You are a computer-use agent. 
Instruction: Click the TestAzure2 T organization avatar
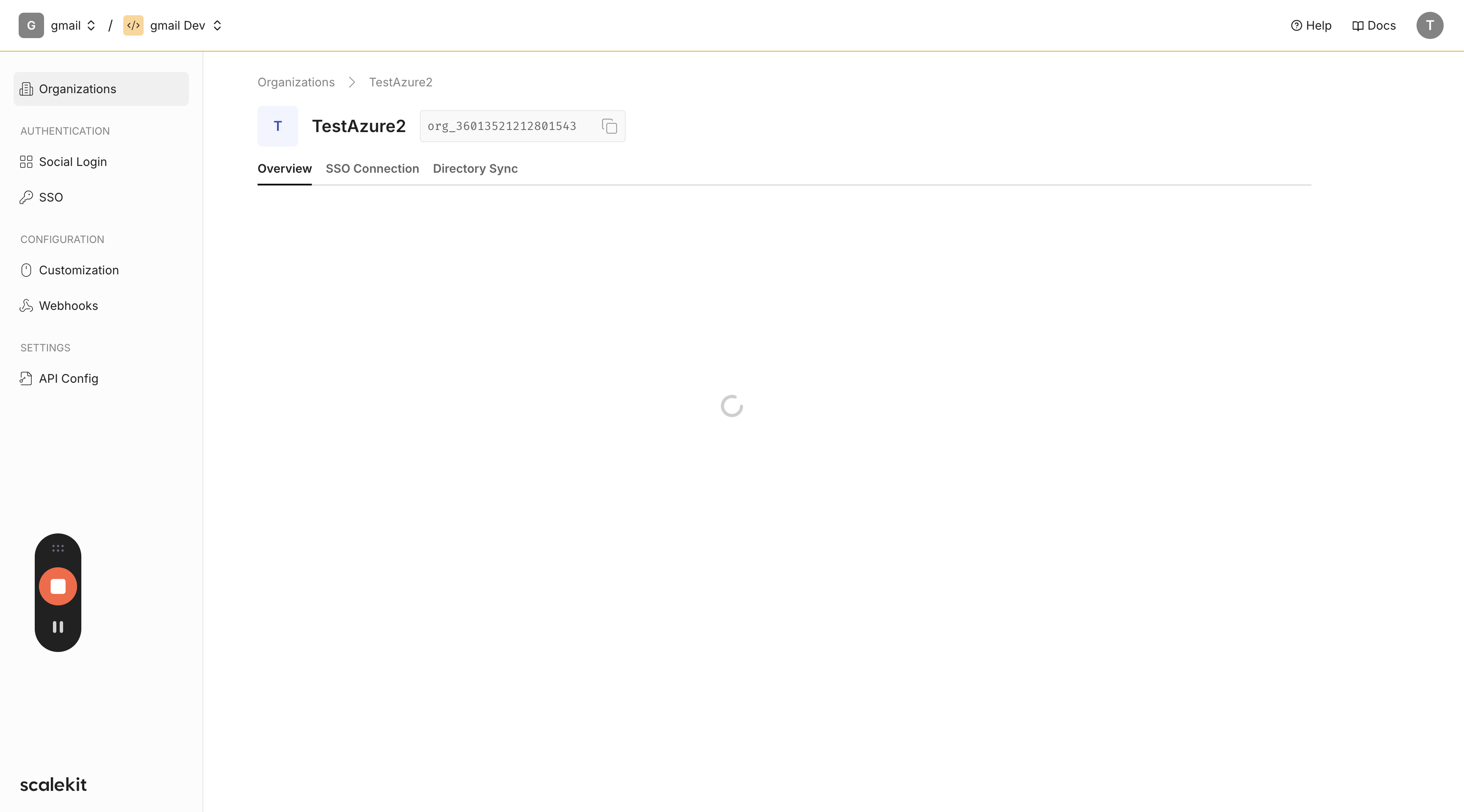278,126
